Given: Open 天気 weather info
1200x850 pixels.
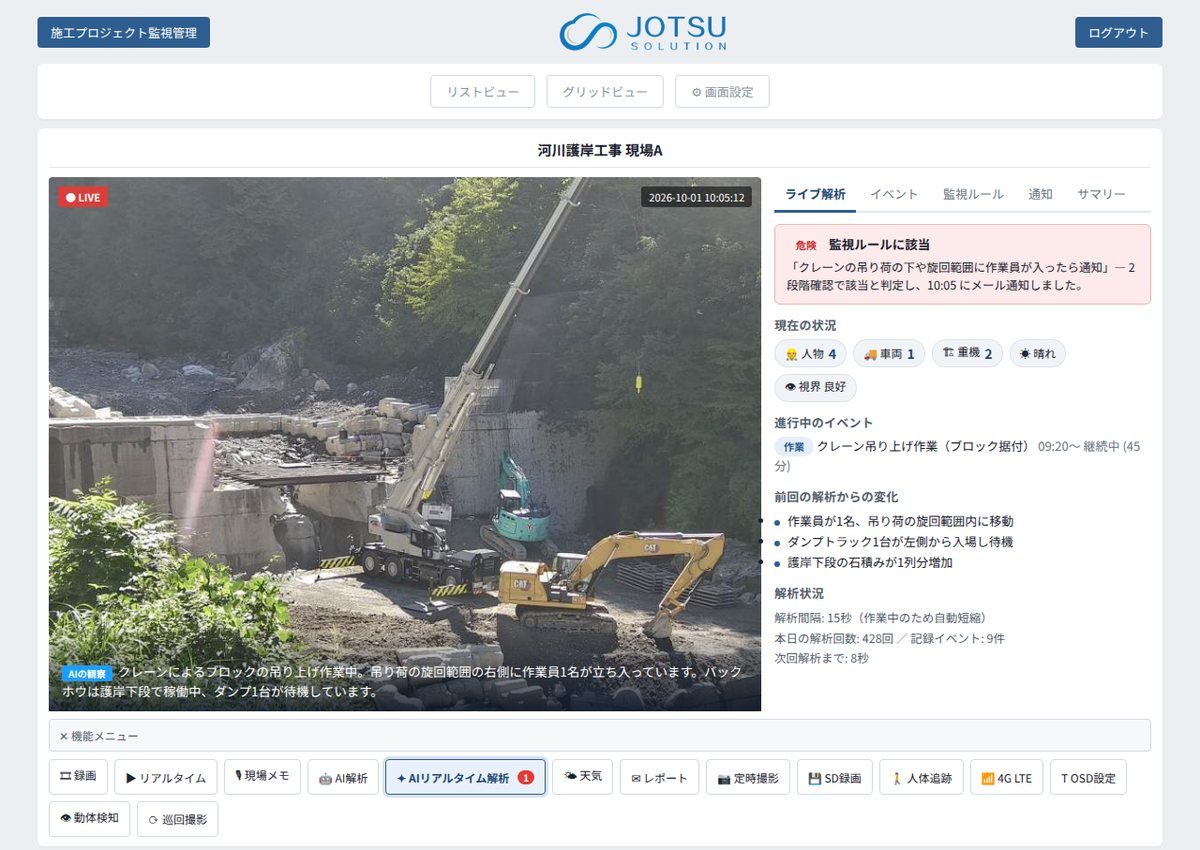Looking at the screenshot, I should tap(582, 777).
